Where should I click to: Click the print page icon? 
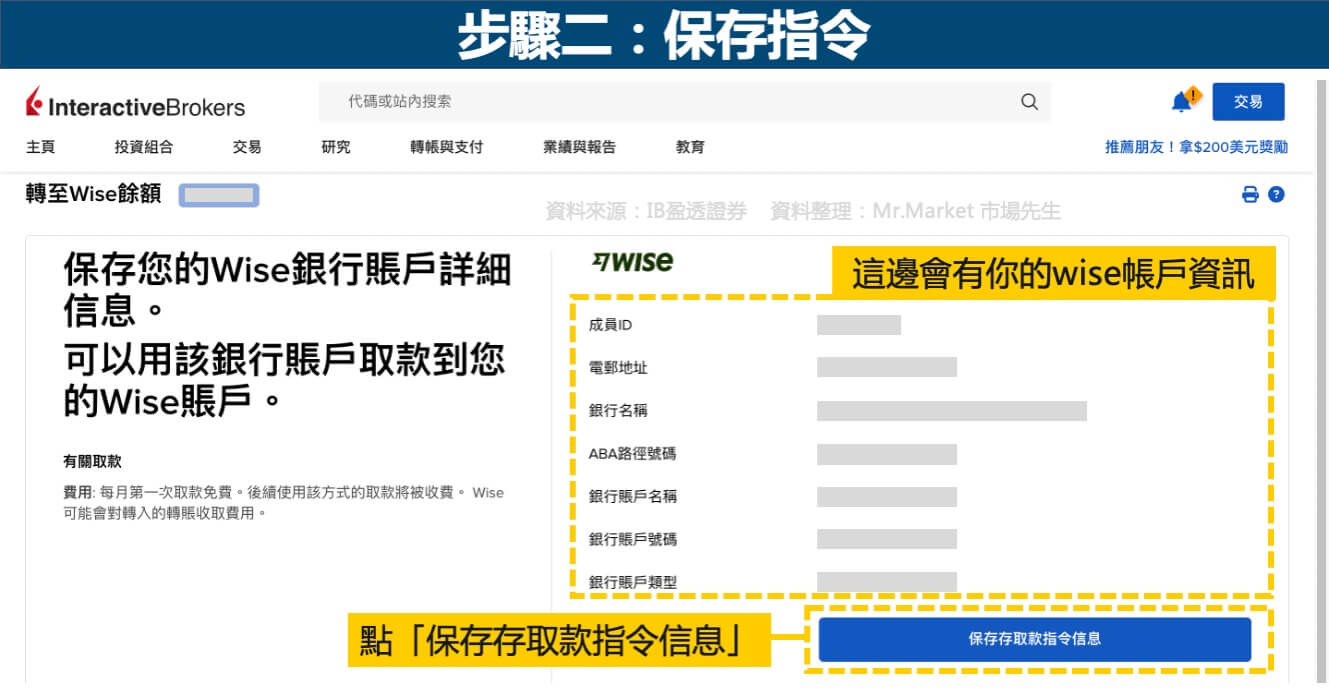pyautogui.click(x=1250, y=195)
